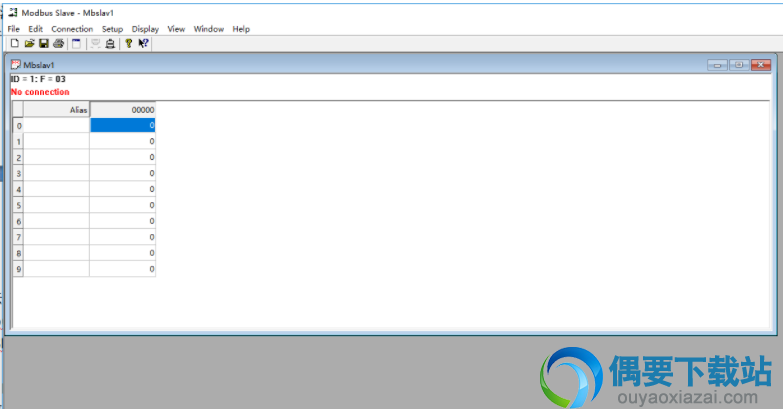Screen dimensions: 783x409
Task: Select value cell in row 3
Action: pyautogui.click(x=123, y=173)
